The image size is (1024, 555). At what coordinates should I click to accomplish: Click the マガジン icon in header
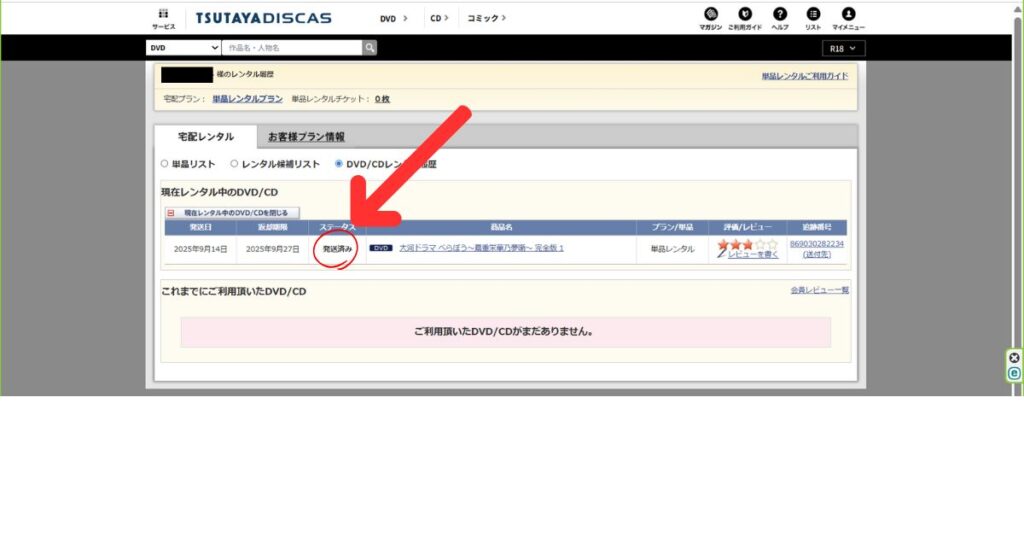[710, 14]
